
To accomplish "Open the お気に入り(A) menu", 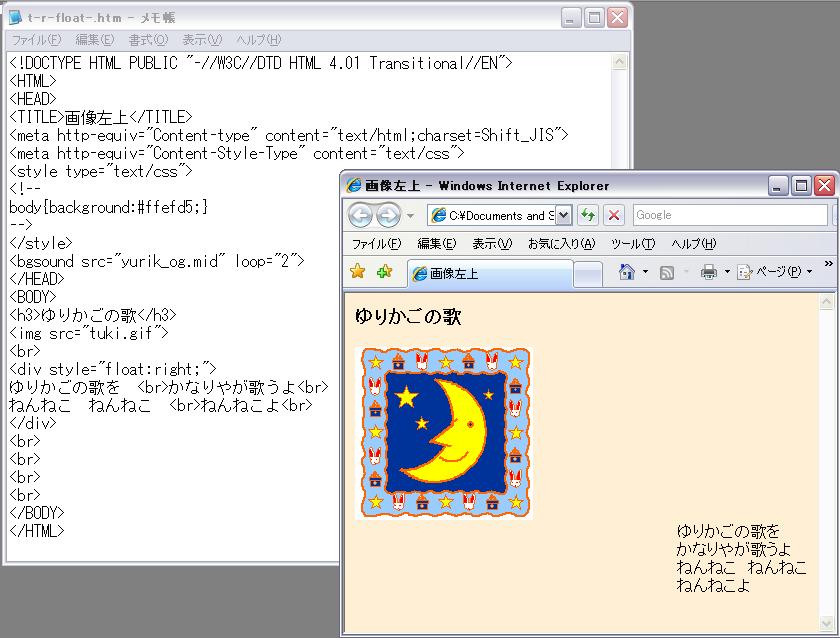I will (561, 244).
